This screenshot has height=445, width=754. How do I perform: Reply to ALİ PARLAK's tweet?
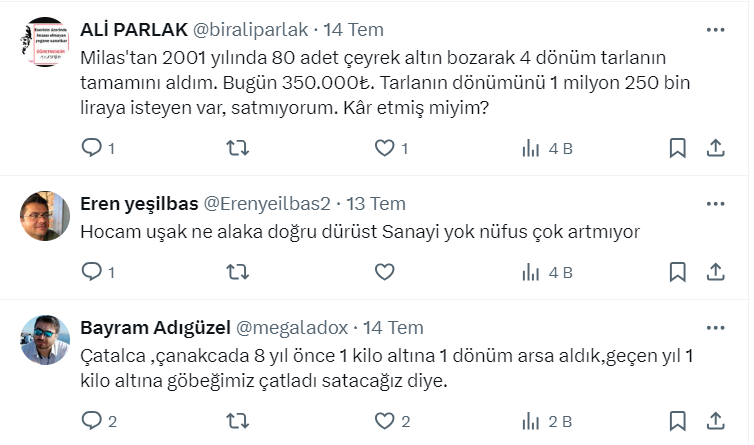pyautogui.click(x=92, y=148)
